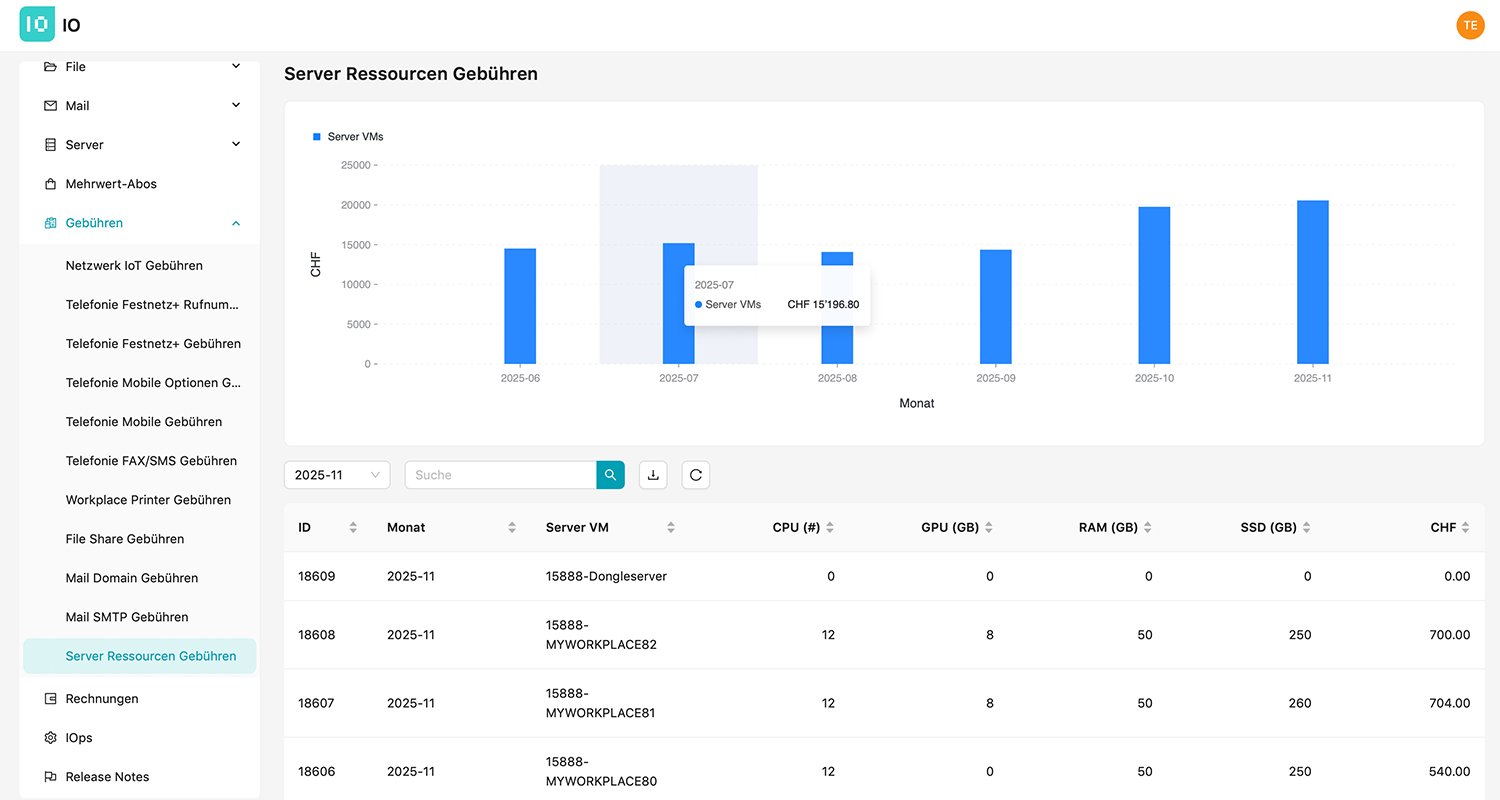Open Rechnungen from the sidebar
This screenshot has width=1500, height=800.
coord(102,699)
